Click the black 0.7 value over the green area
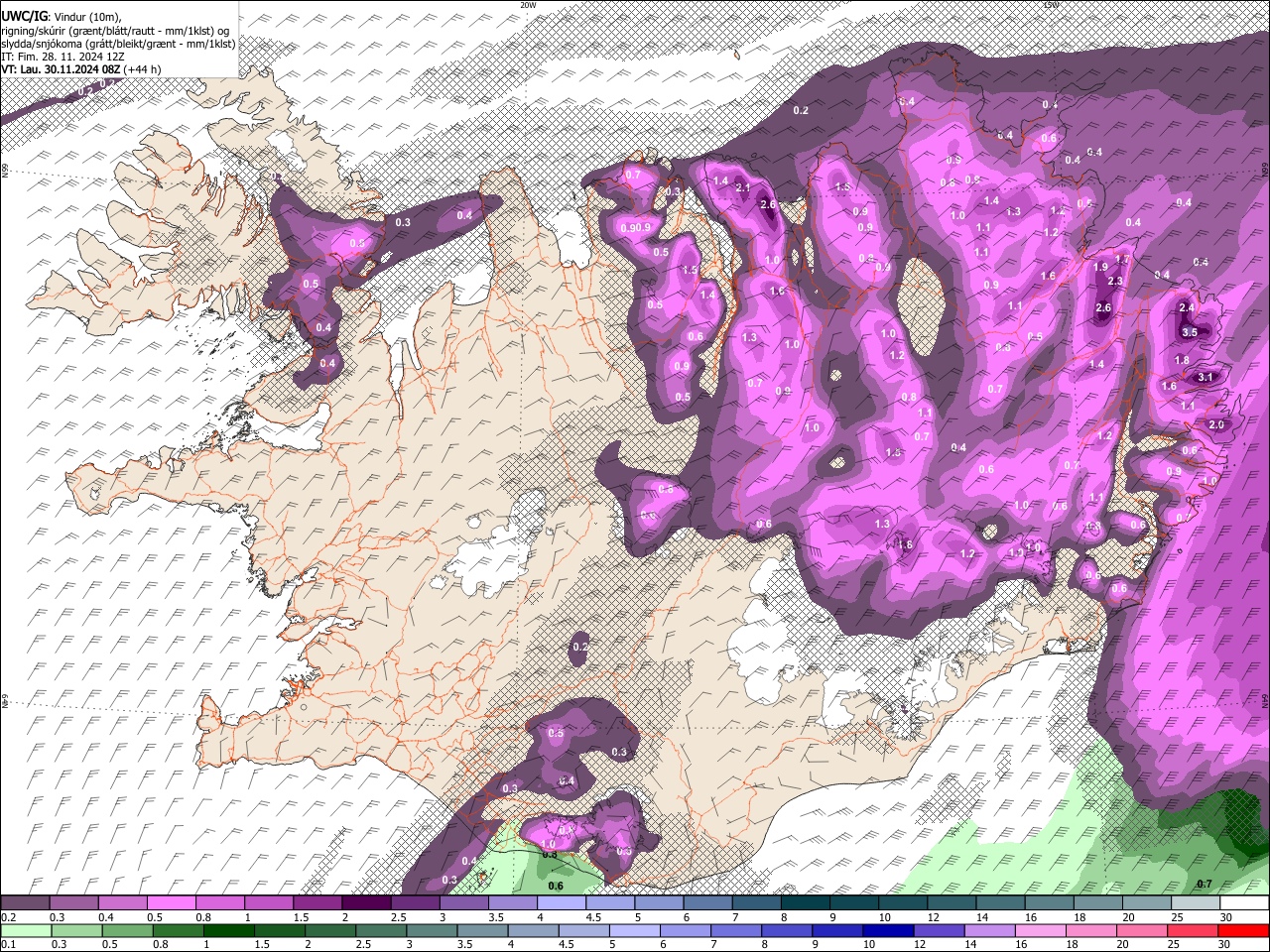Image resolution: width=1270 pixels, height=952 pixels. click(1205, 884)
